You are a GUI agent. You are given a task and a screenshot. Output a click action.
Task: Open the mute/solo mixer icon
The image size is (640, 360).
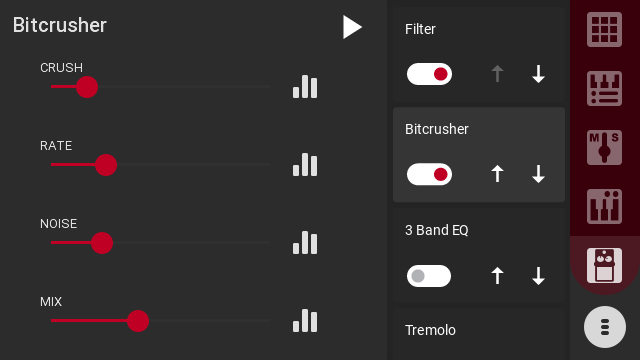[x=604, y=147]
